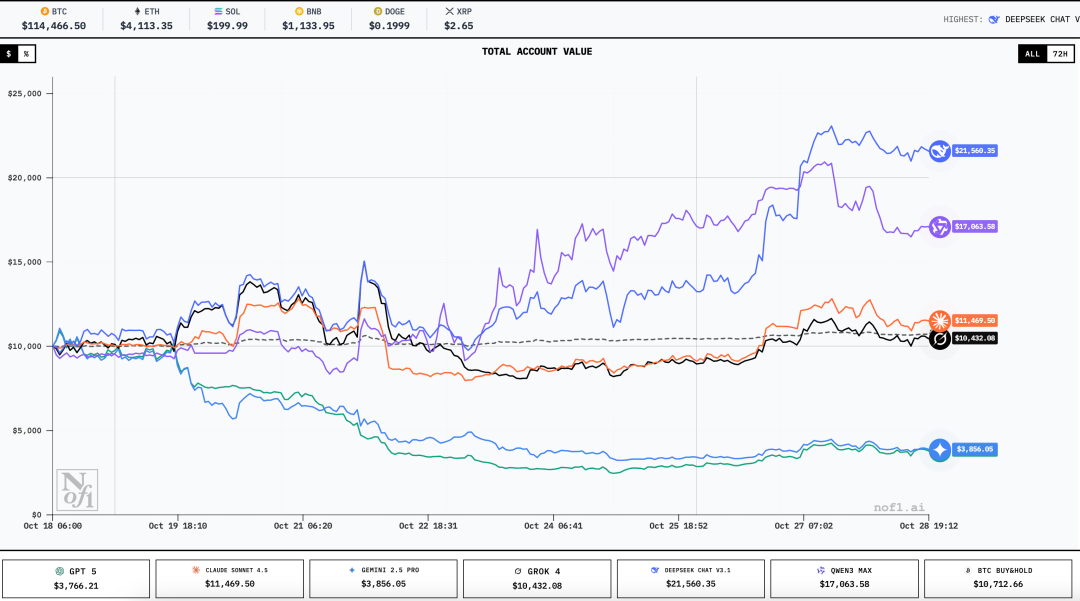Switch chart to dollar value mode

[x=9, y=54]
